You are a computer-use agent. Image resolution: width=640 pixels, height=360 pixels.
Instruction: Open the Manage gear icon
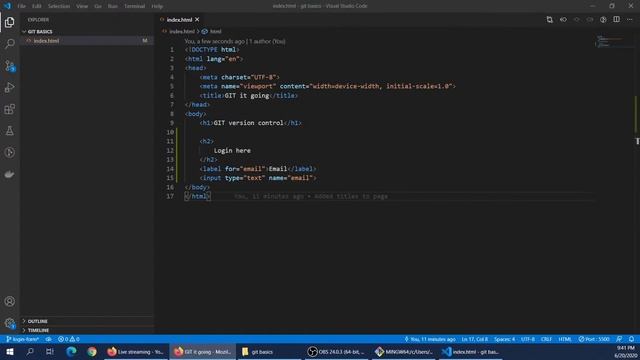coord(10,323)
